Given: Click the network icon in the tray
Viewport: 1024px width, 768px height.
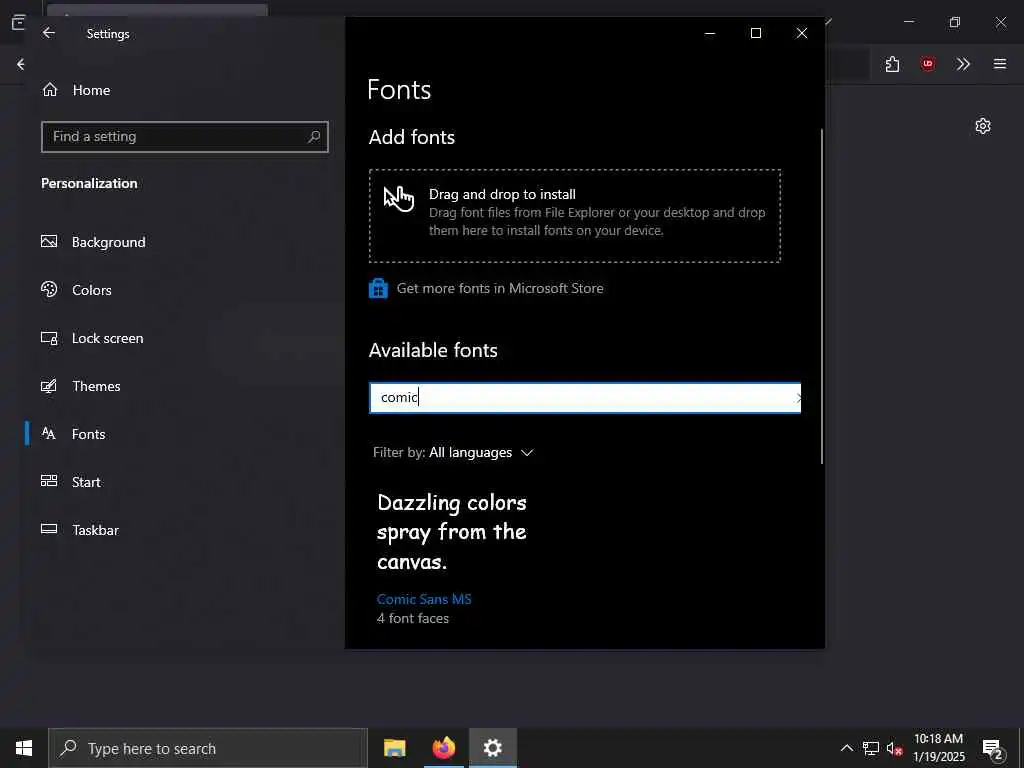Looking at the screenshot, I should (x=871, y=748).
